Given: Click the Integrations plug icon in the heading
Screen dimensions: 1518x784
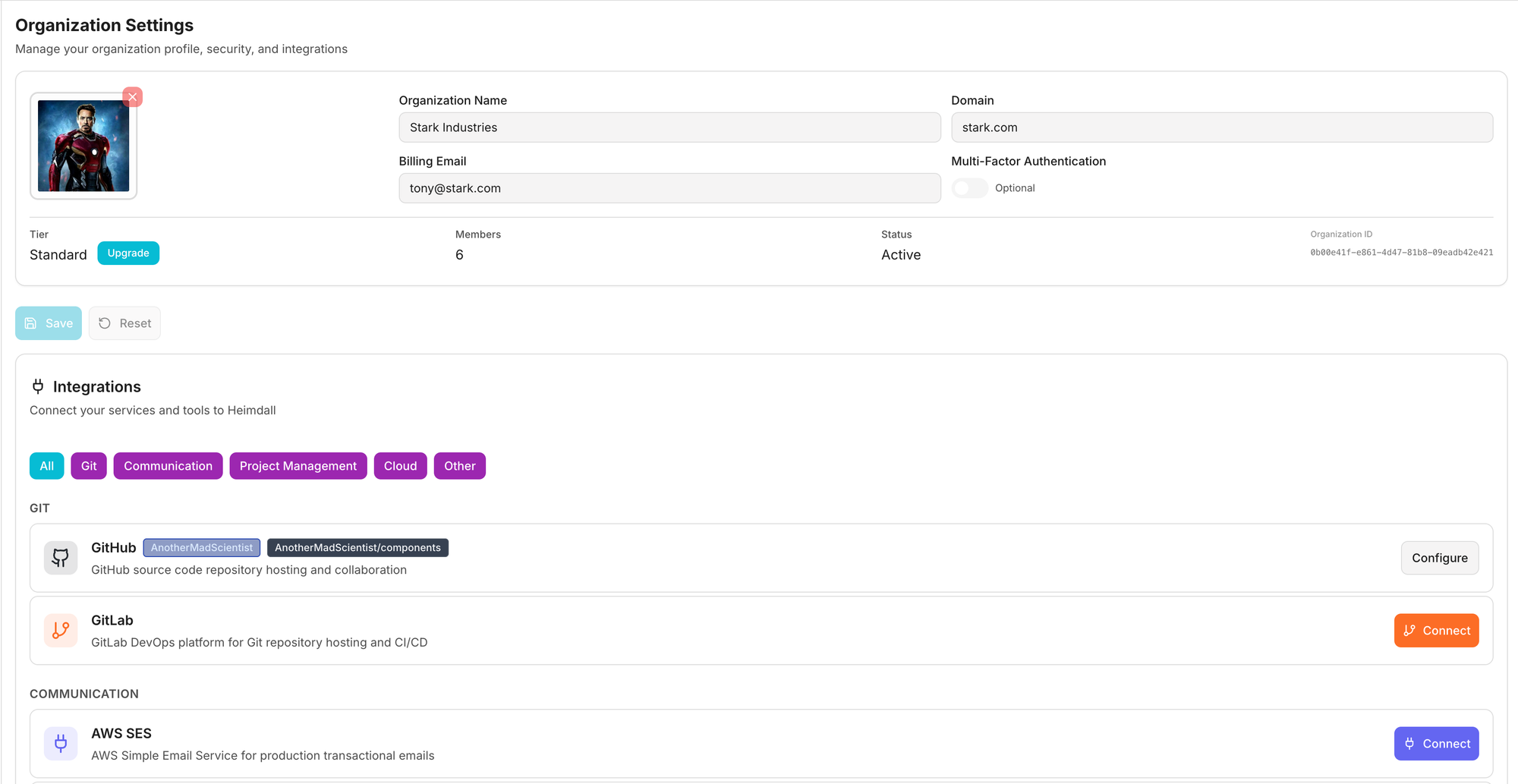Looking at the screenshot, I should click(38, 387).
